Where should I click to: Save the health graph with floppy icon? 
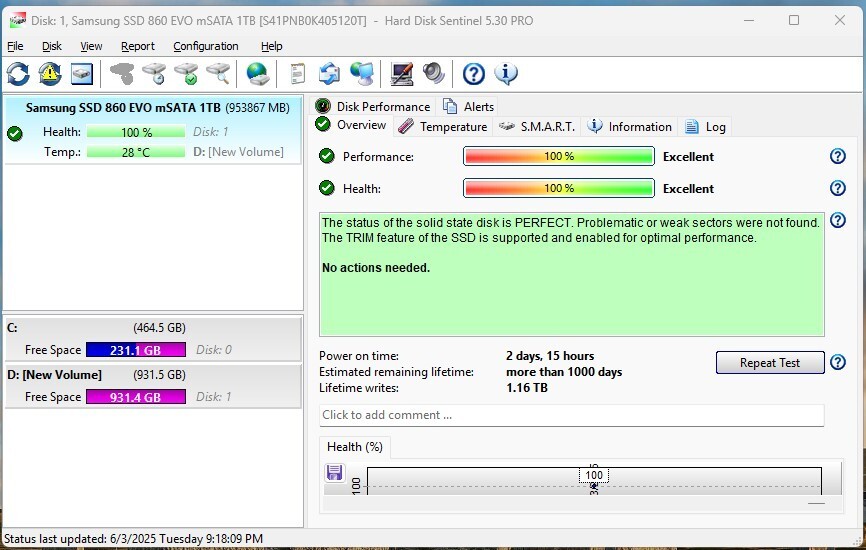335,473
